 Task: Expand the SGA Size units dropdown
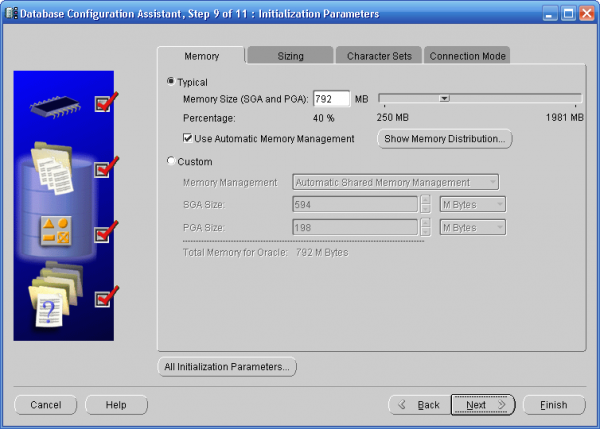tap(473, 204)
